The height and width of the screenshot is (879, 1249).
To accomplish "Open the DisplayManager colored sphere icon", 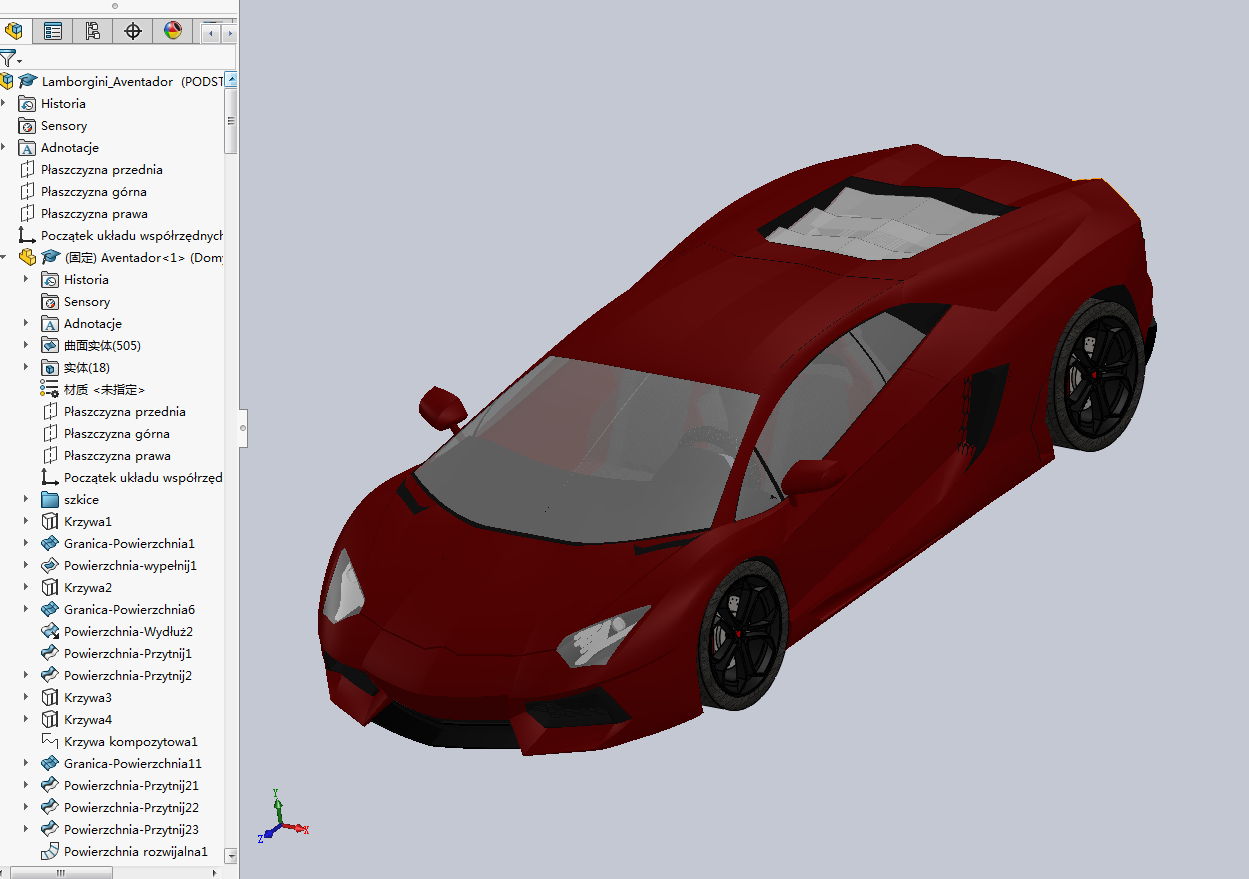I will [173, 31].
